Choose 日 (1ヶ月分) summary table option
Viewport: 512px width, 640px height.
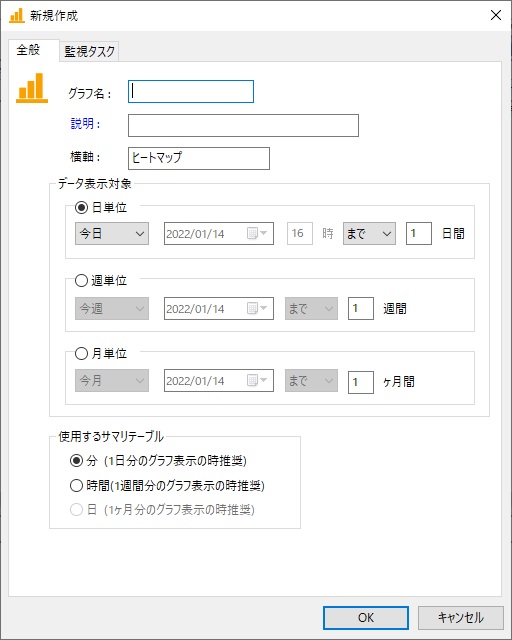(76, 509)
